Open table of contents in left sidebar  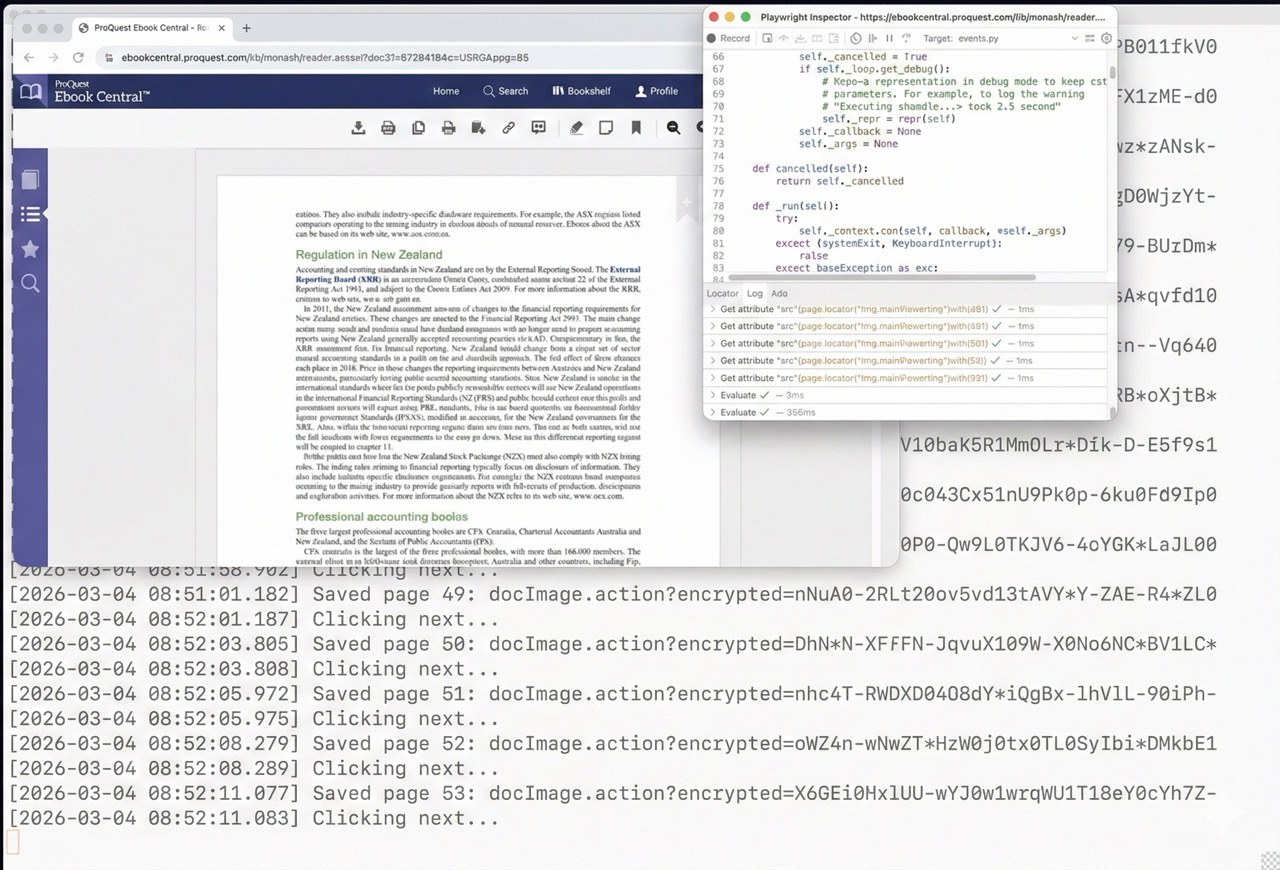coord(30,214)
